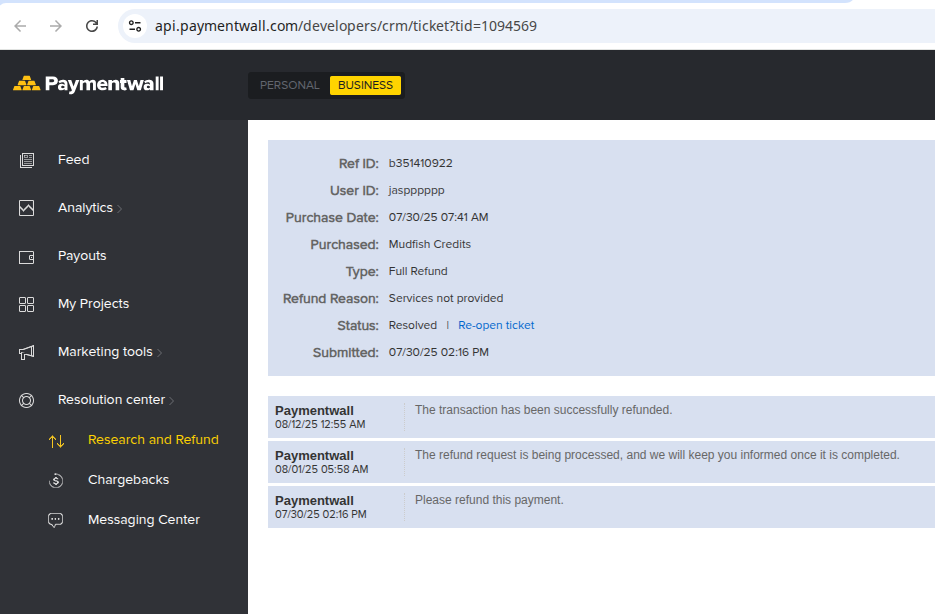Click the Marketing tools megaphone icon
935x614 pixels.
click(27, 352)
